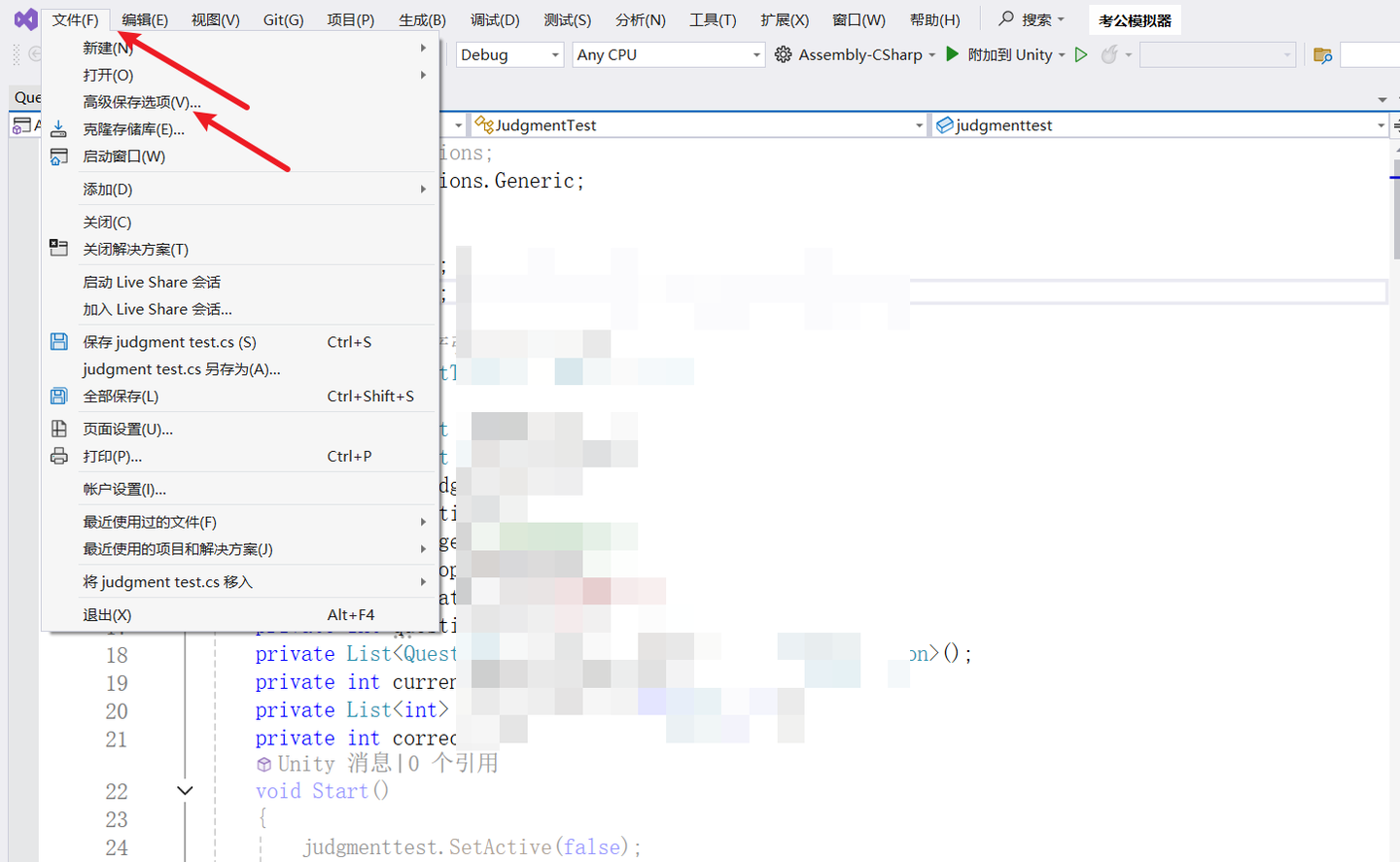The width and height of the screenshot is (1400, 862).
Task: Open the 分析(N) menu
Action: pos(641,20)
